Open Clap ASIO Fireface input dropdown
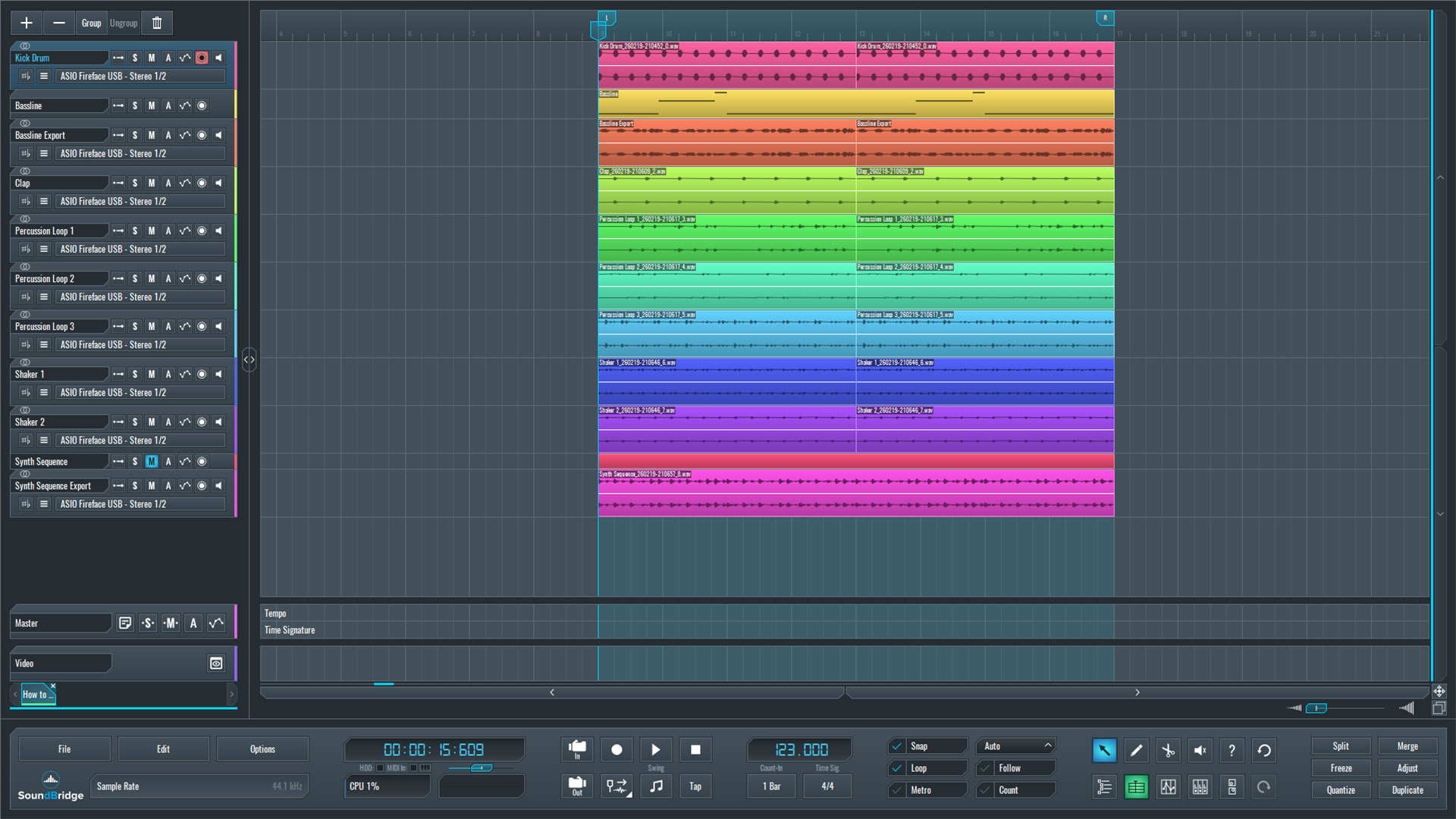Viewport: 1456px width, 819px height. click(140, 201)
